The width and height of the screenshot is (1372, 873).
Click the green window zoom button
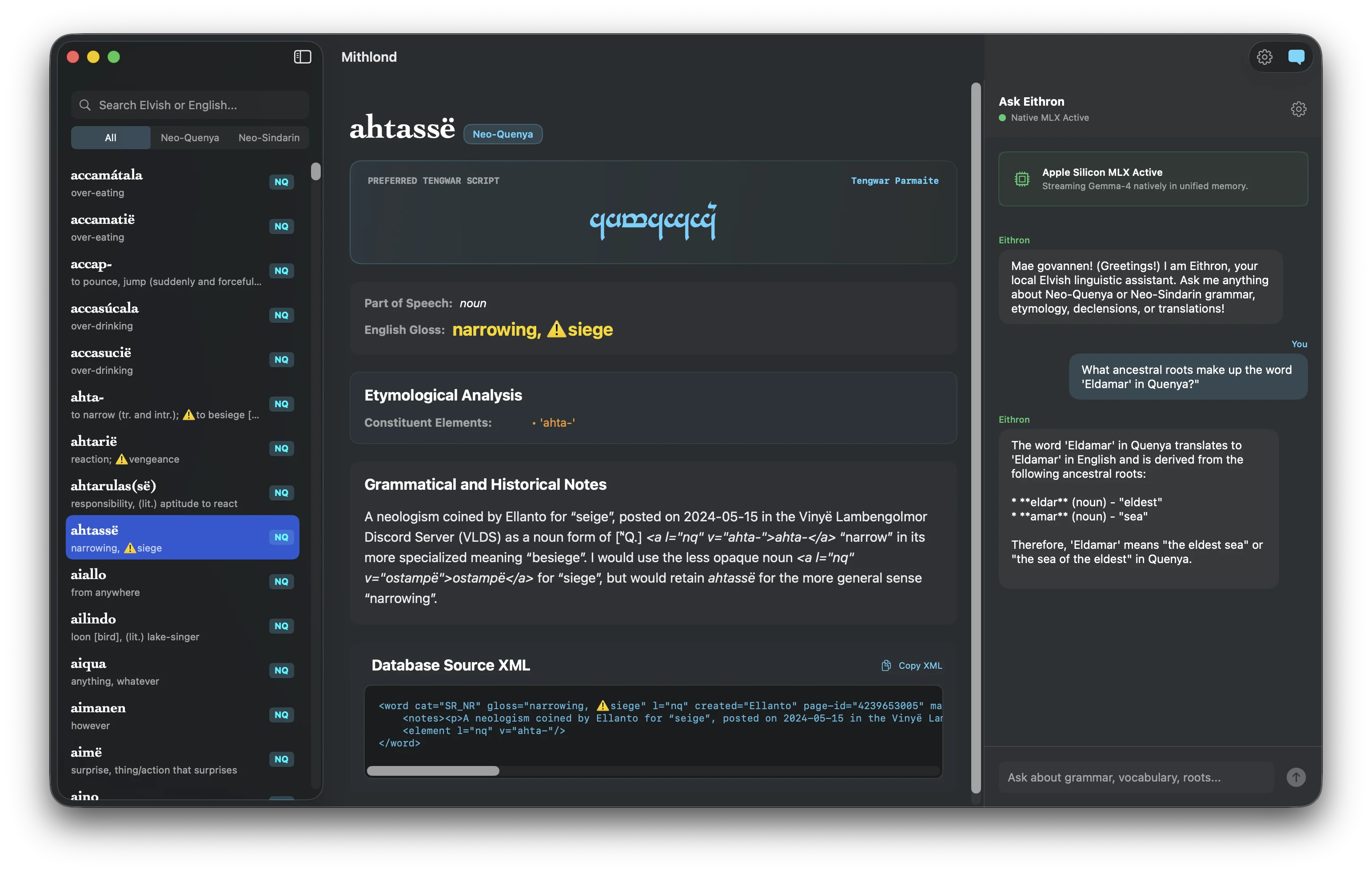[113, 57]
